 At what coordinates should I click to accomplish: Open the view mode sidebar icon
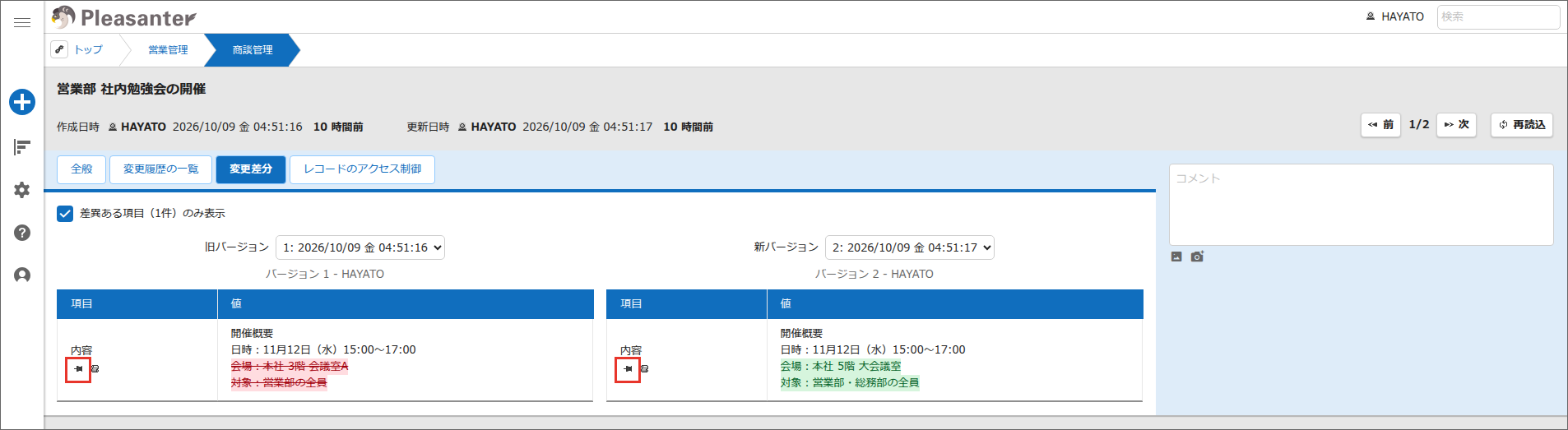tap(22, 147)
